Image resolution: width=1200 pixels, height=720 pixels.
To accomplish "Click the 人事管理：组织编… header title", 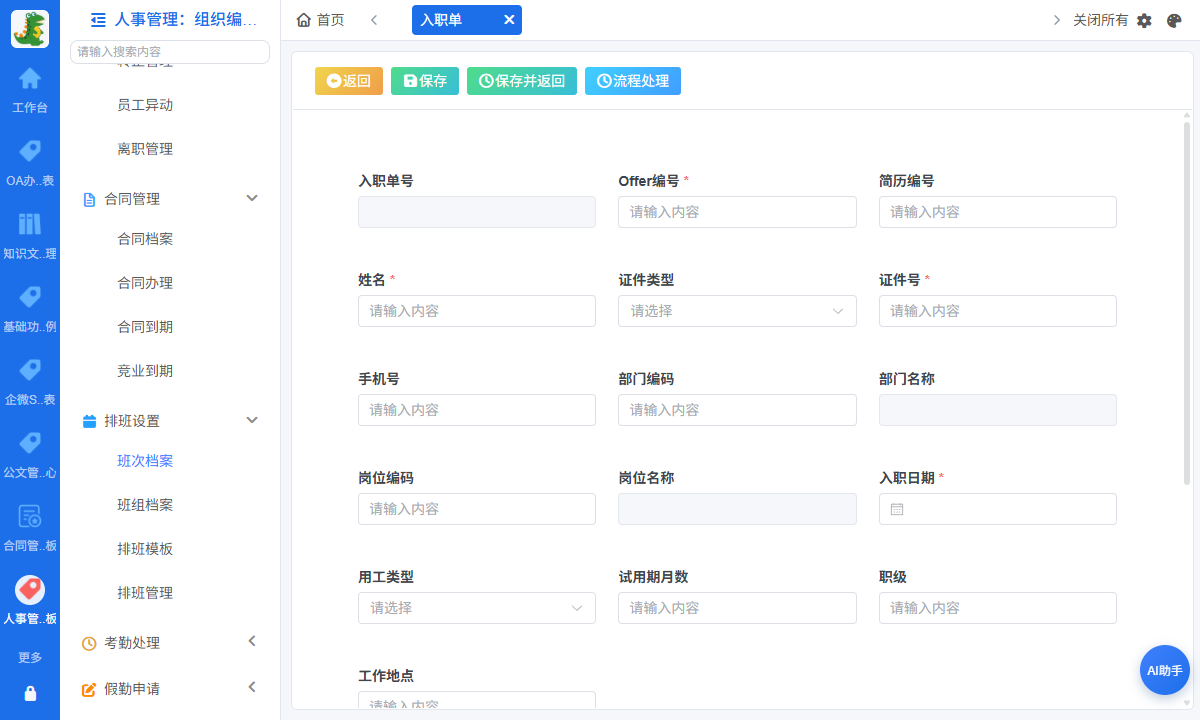I will pos(186,19).
